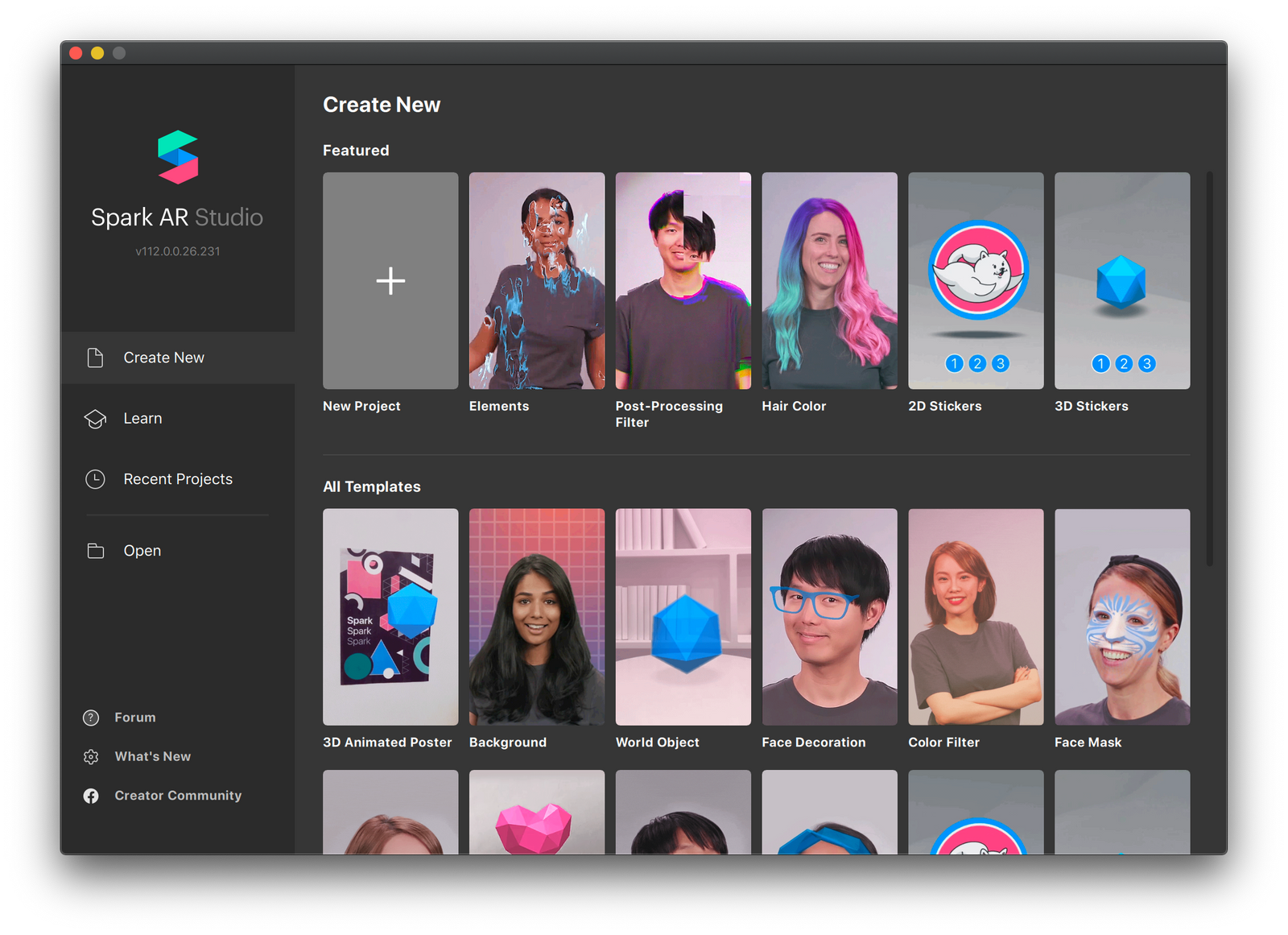This screenshot has width=1288, height=935.
Task: Open the Elements template thumbnail
Action: tap(537, 281)
